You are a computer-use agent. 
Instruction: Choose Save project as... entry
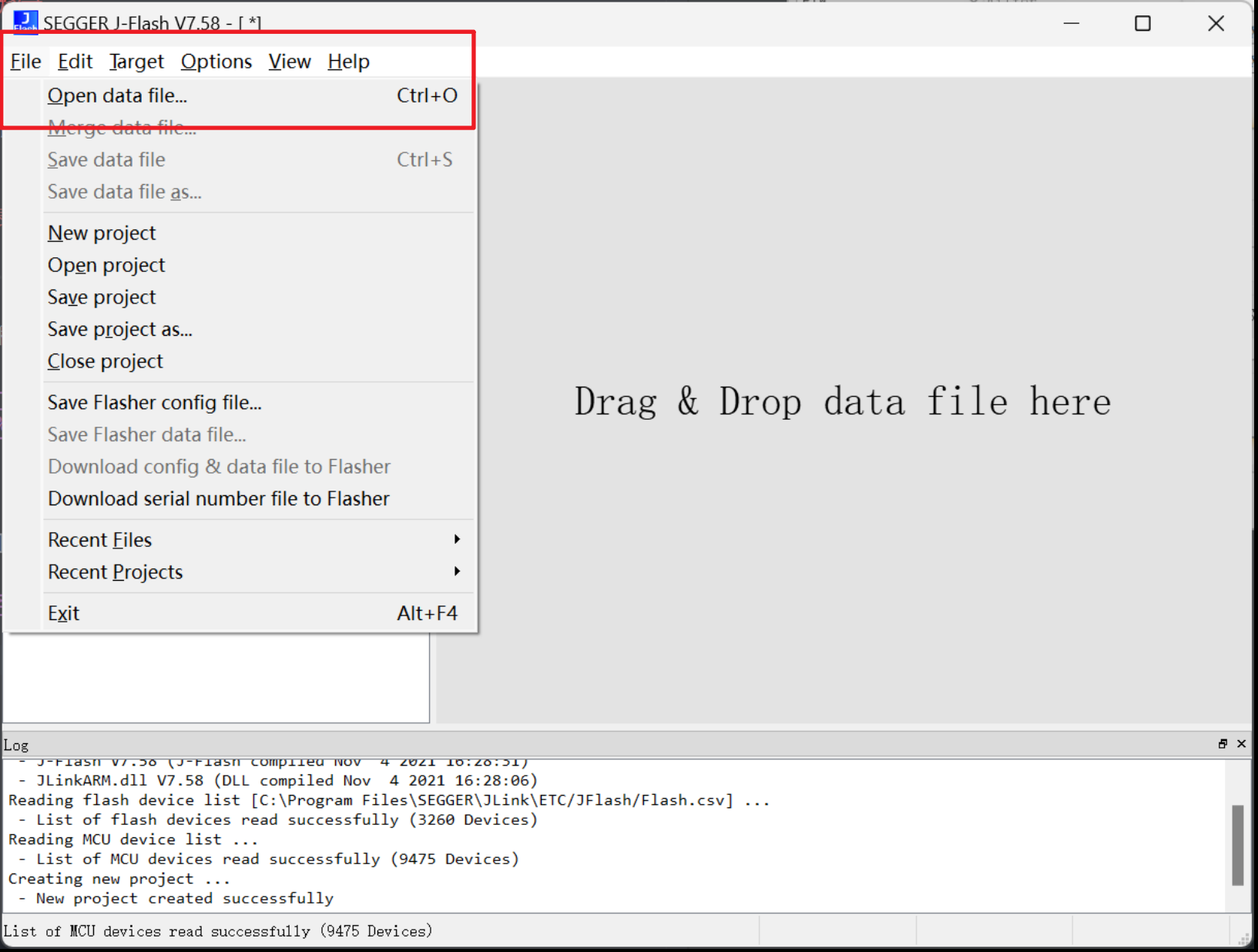click(x=119, y=330)
